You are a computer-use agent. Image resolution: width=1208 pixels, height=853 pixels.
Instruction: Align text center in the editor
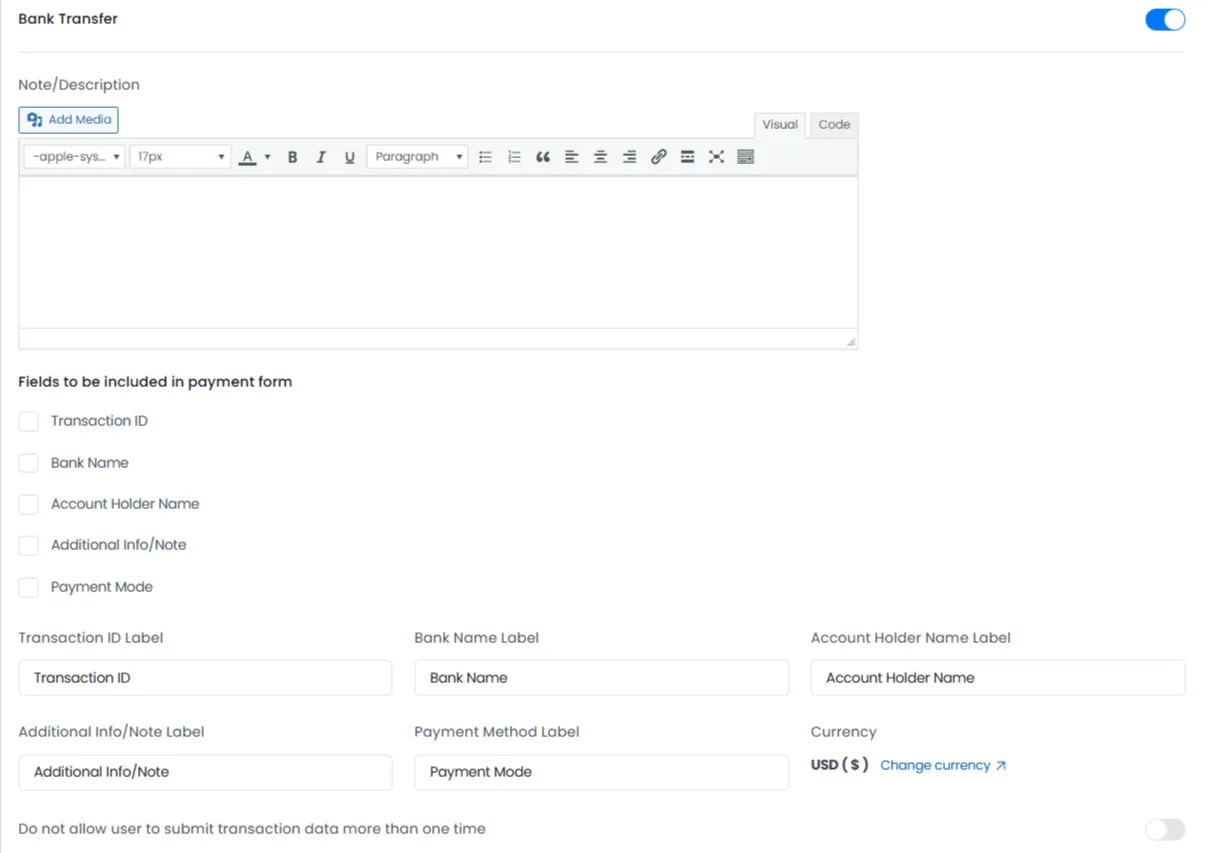pos(600,156)
